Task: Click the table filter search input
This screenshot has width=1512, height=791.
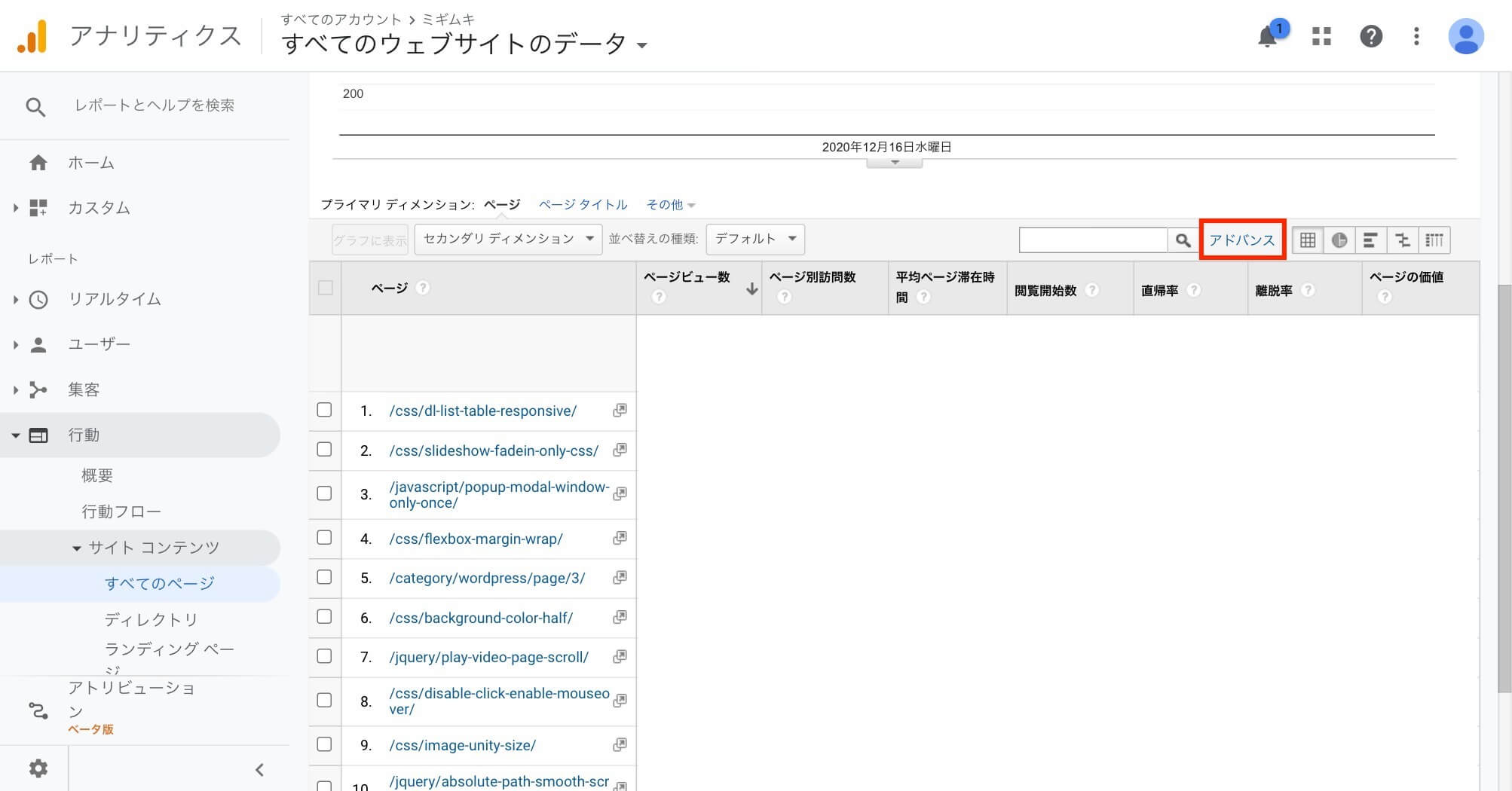Action: pos(1093,240)
